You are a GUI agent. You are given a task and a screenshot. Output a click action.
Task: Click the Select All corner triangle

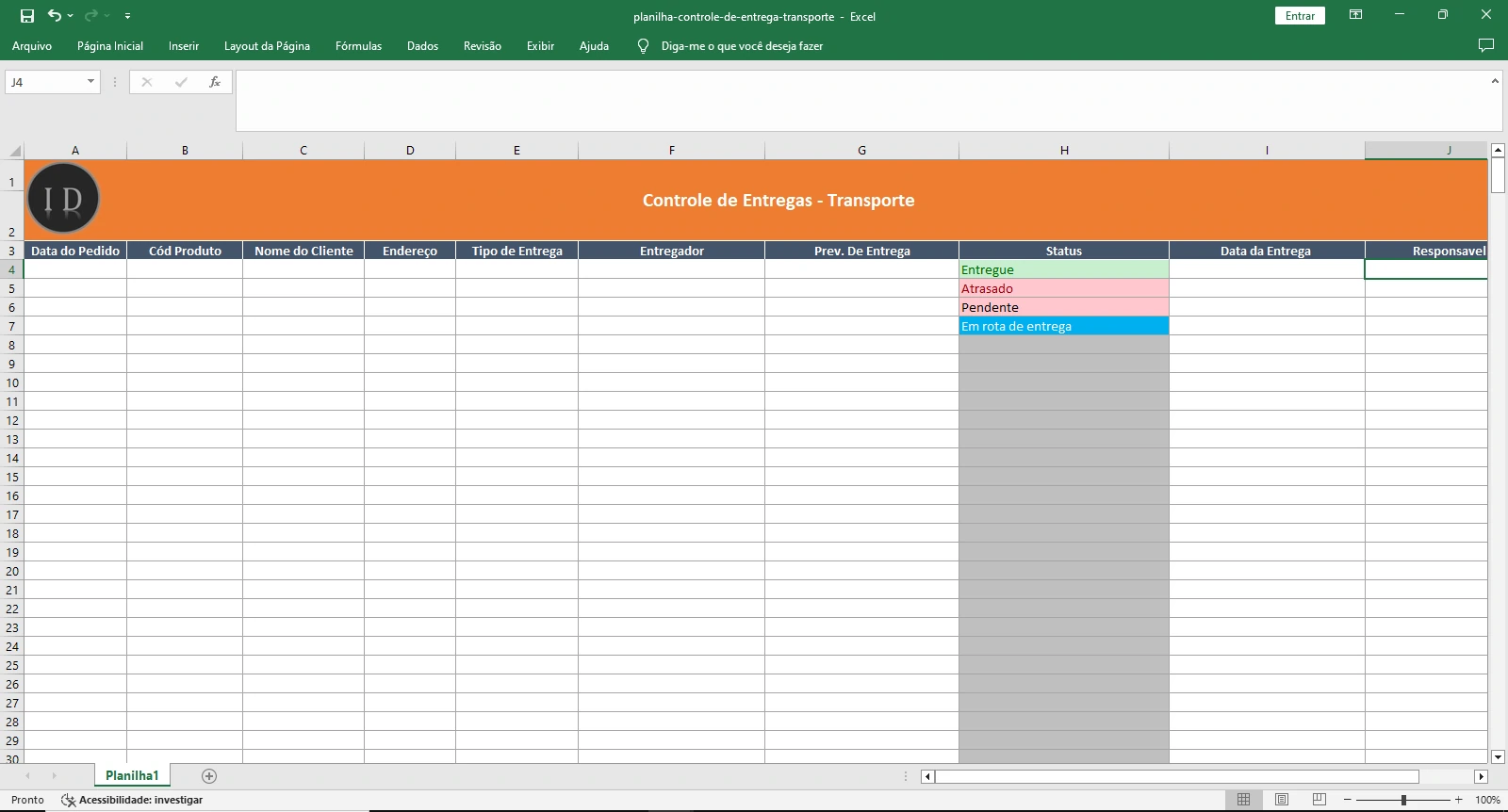pos(14,151)
